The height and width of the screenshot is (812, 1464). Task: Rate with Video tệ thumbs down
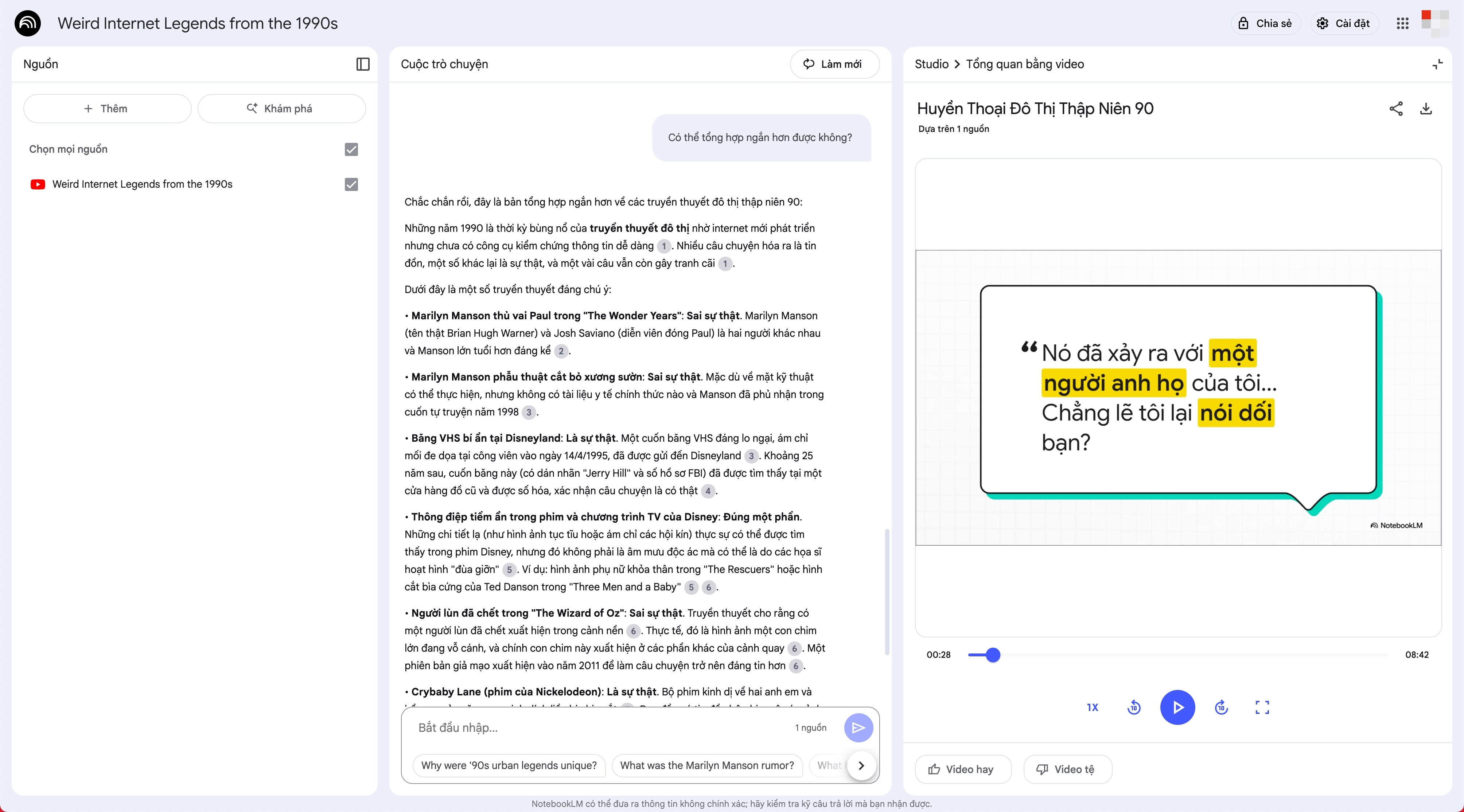pyautogui.click(x=1067, y=769)
